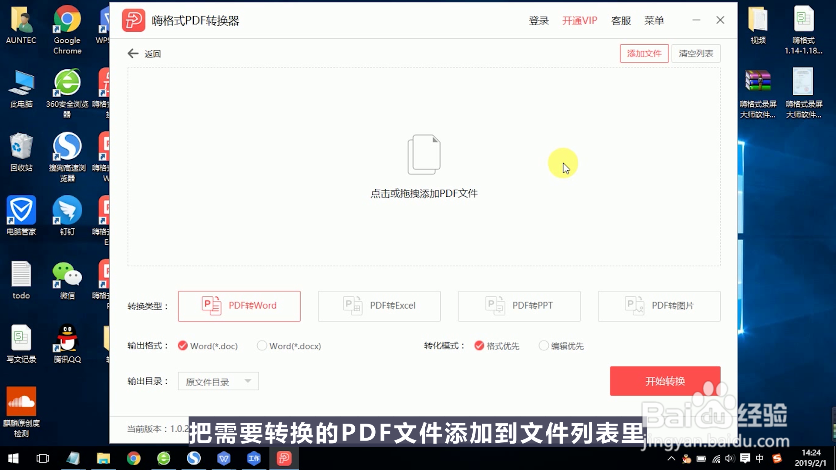Open the AUNTEC folder on desktop
This screenshot has width=836, height=470.
coord(21,25)
